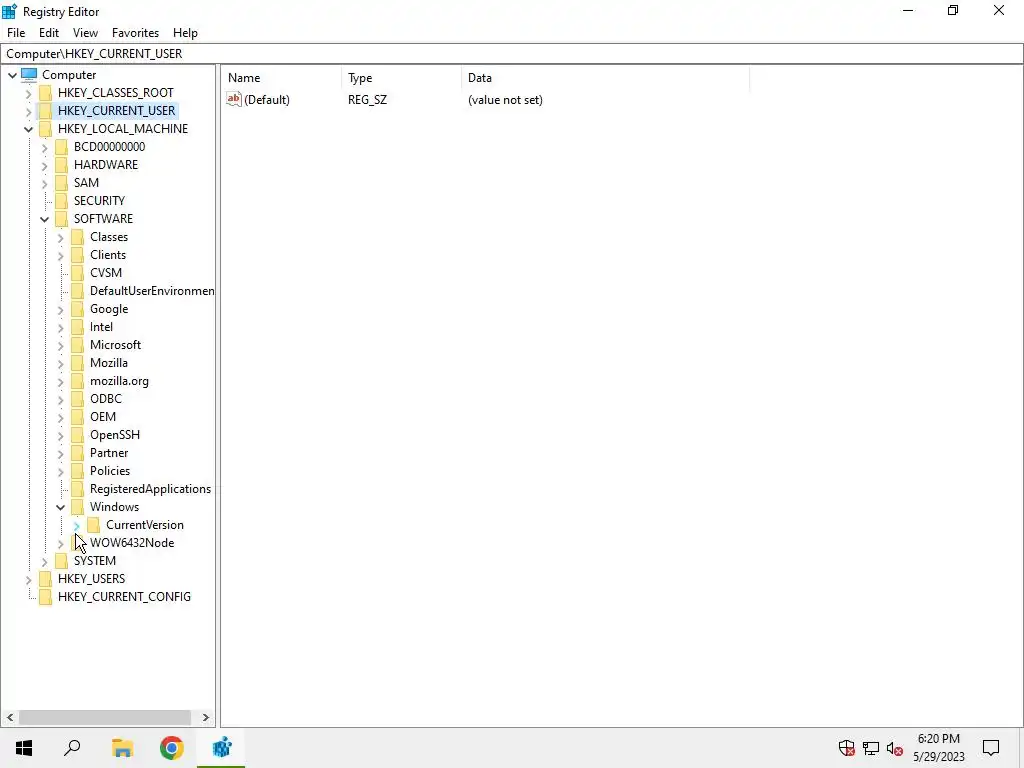Click the HARDWARE folder icon
The image size is (1024, 768).
[x=61, y=165]
